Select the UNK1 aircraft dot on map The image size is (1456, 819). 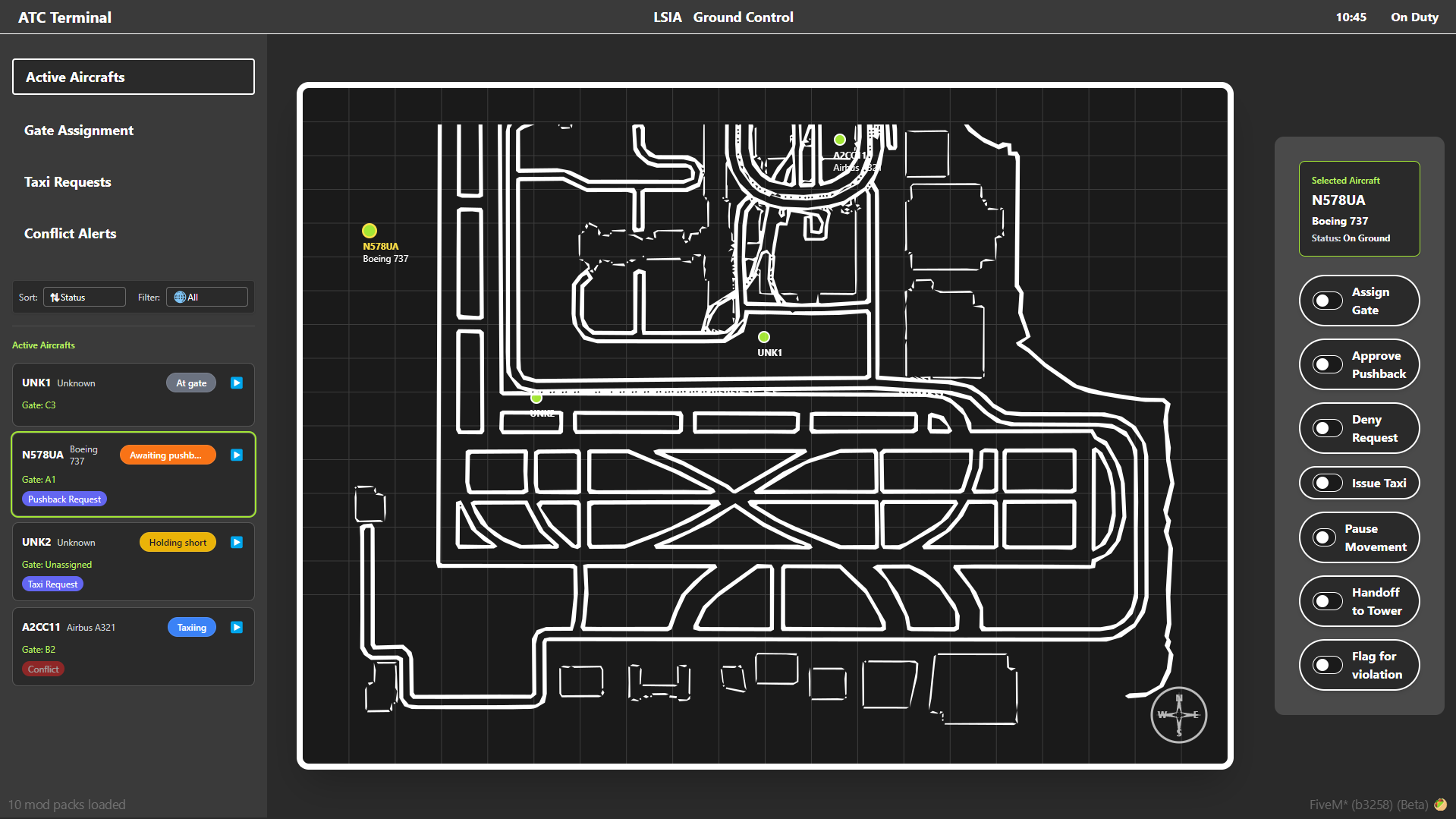pos(764,337)
